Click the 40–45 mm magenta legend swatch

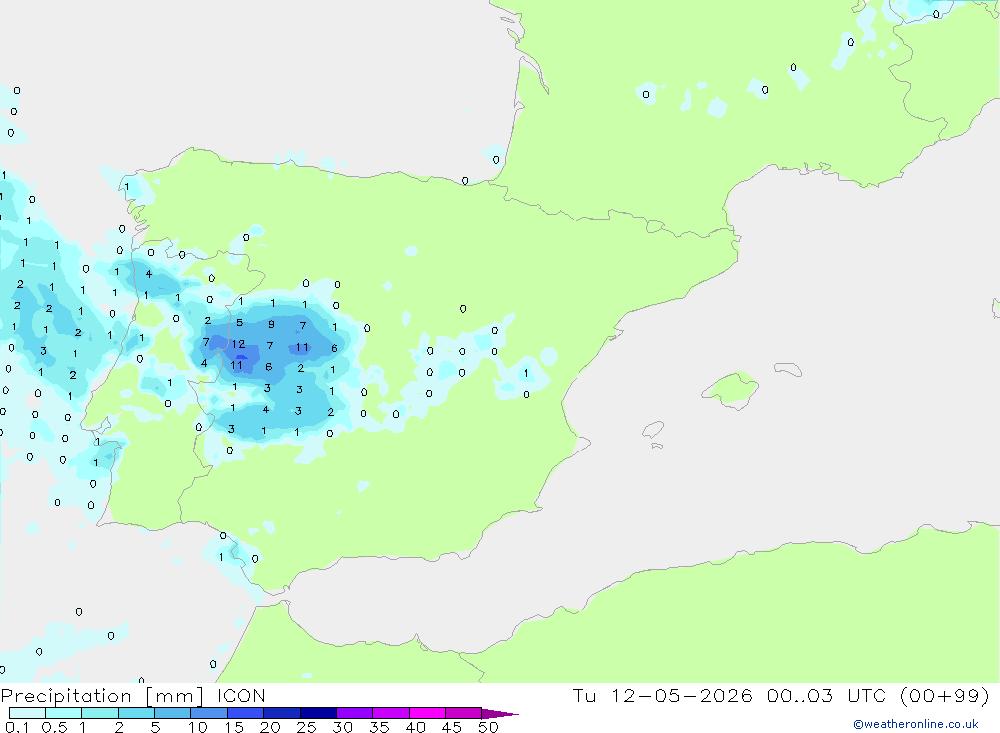tap(427, 713)
